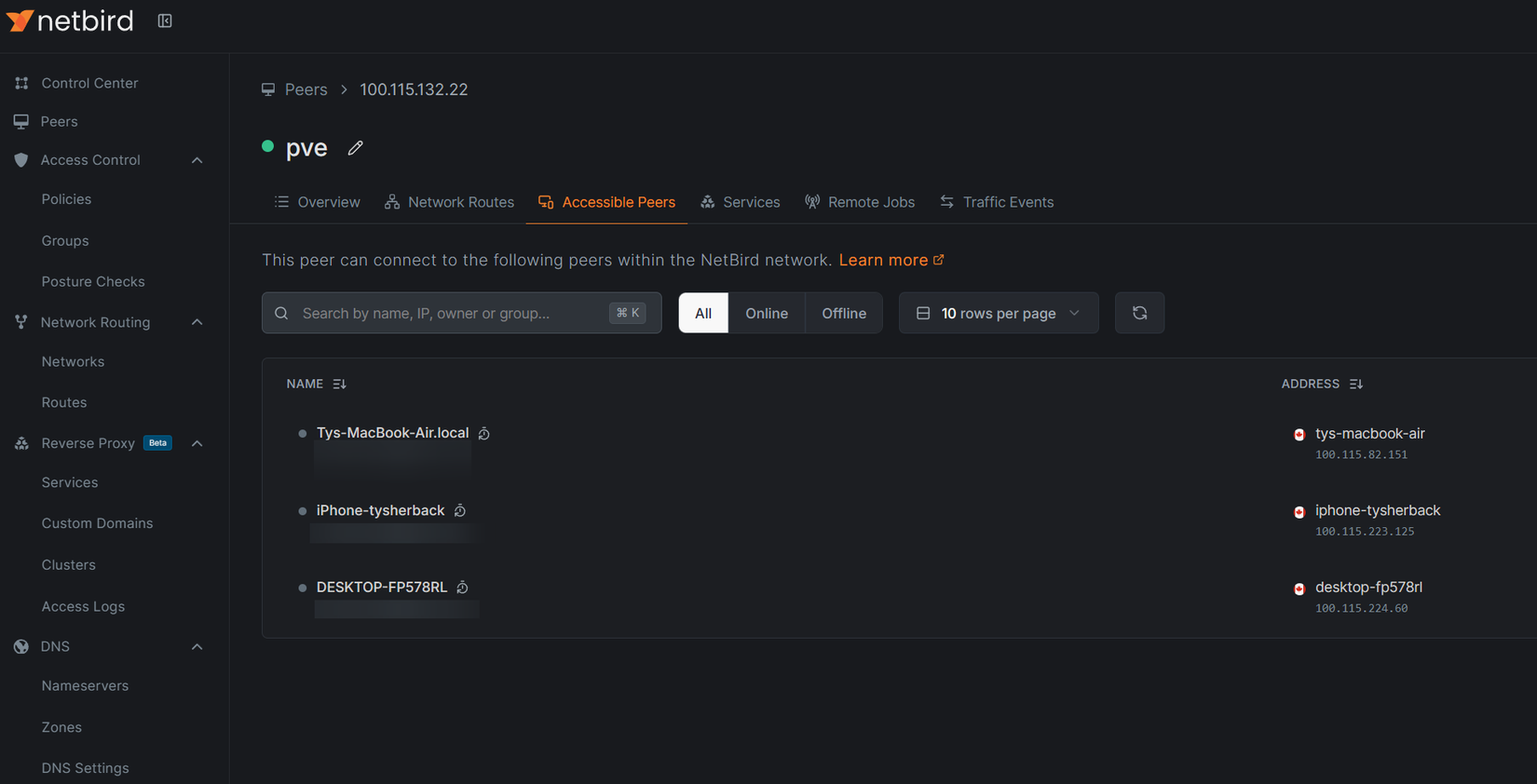Switch to the Overview tab

point(317,202)
